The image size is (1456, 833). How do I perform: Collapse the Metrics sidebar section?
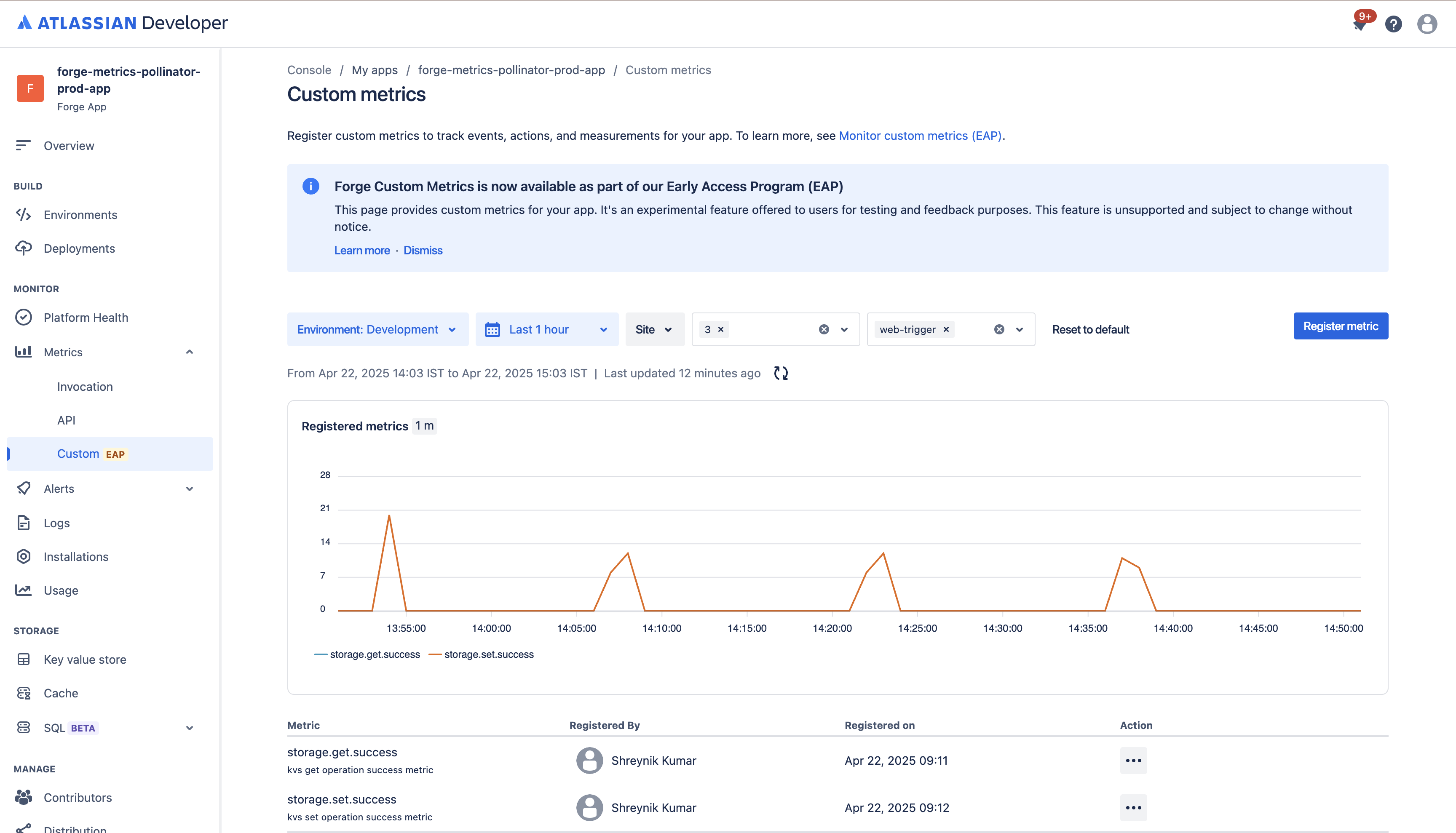click(190, 352)
